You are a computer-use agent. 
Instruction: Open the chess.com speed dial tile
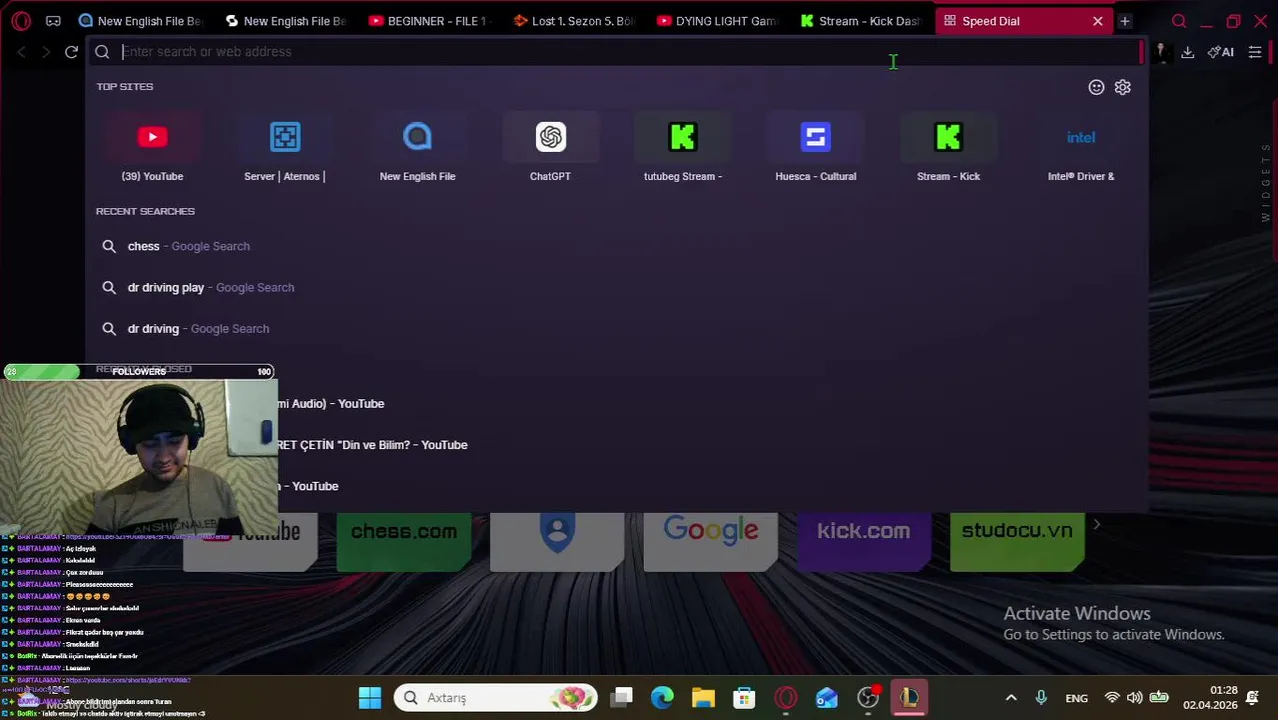[x=404, y=541]
